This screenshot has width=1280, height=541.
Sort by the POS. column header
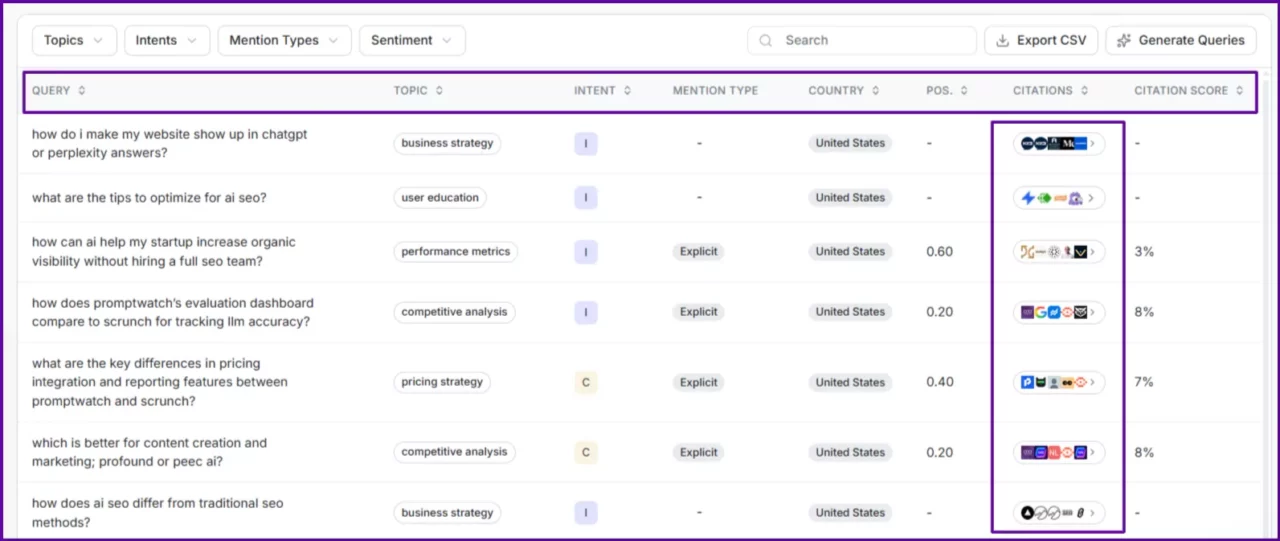[x=947, y=90]
